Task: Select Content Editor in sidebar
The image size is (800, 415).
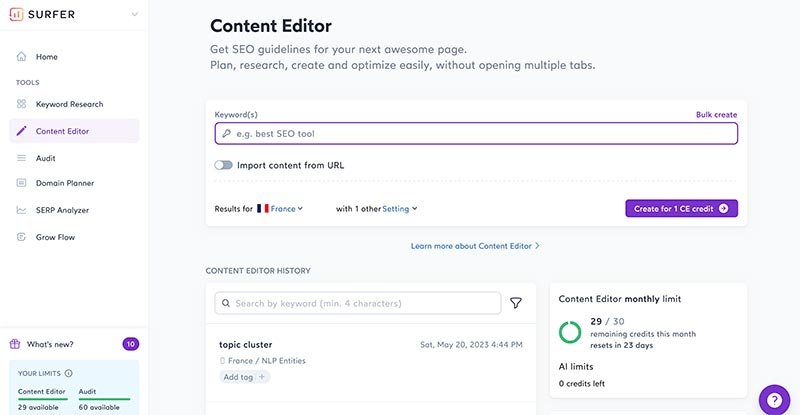Action: [x=74, y=131]
